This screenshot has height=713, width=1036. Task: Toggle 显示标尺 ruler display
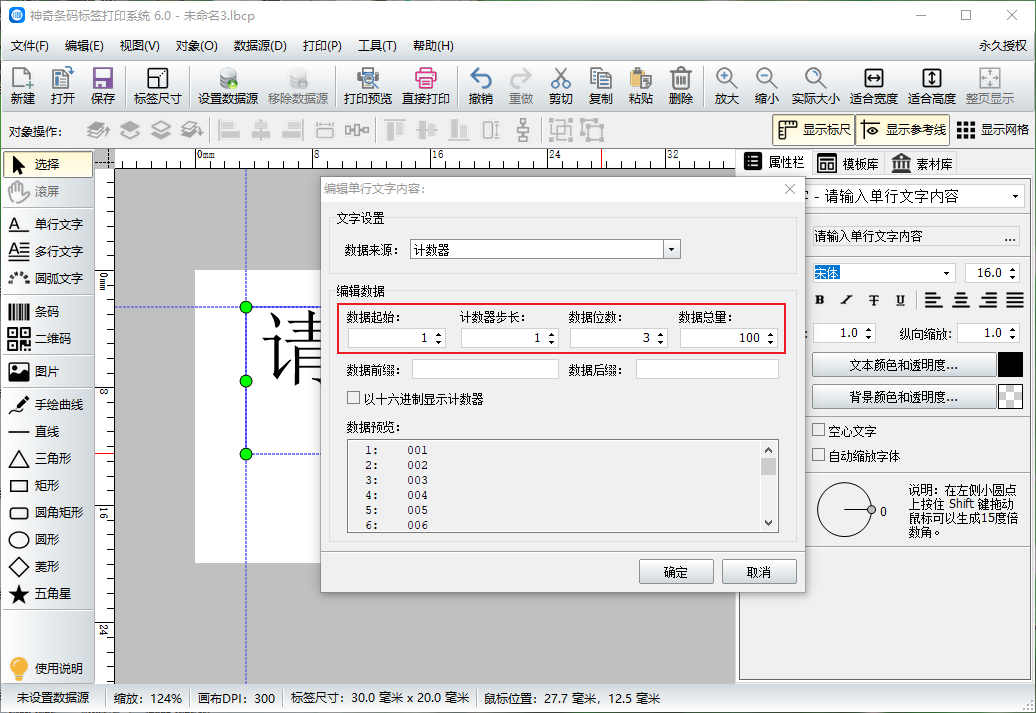click(x=813, y=130)
